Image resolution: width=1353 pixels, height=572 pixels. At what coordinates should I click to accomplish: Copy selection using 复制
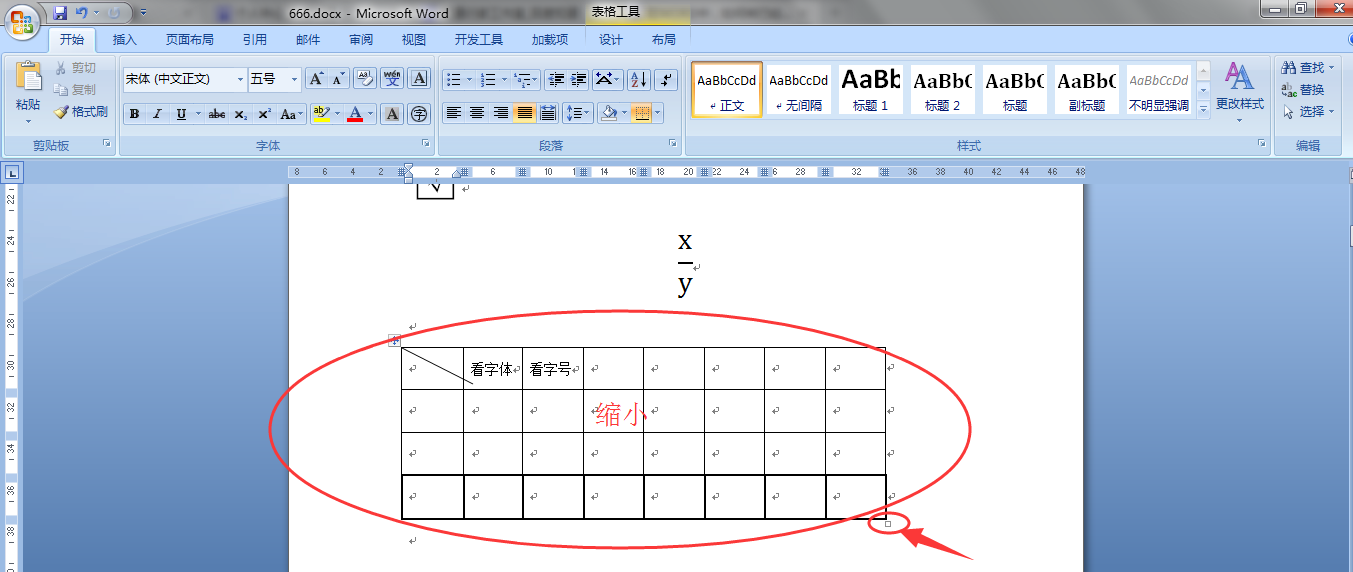click(x=76, y=90)
